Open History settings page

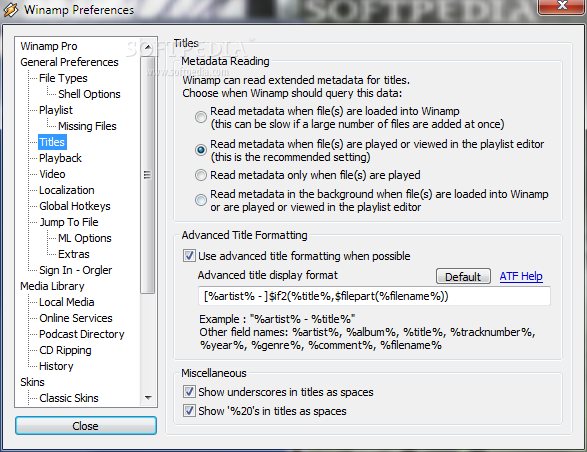pyautogui.click(x=56, y=366)
